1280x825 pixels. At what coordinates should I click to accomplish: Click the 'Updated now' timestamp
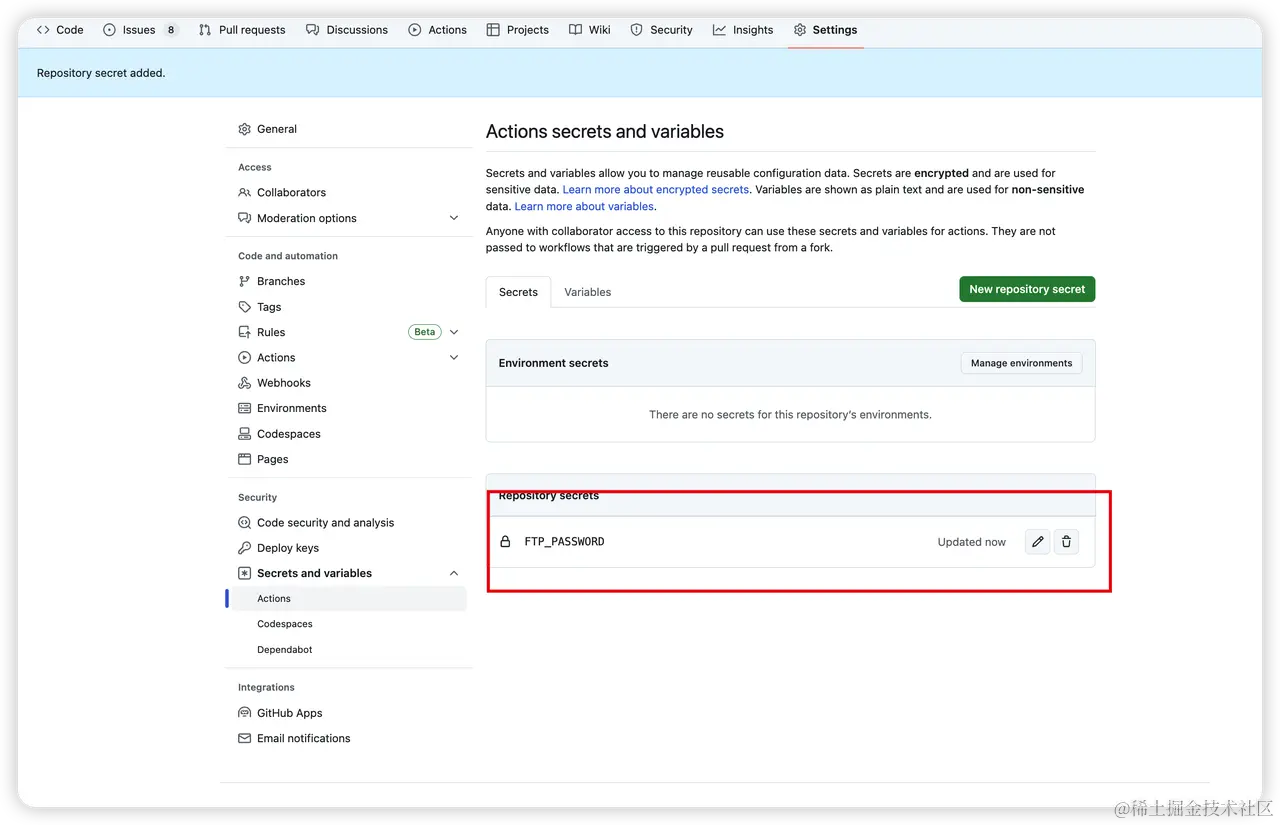point(971,542)
